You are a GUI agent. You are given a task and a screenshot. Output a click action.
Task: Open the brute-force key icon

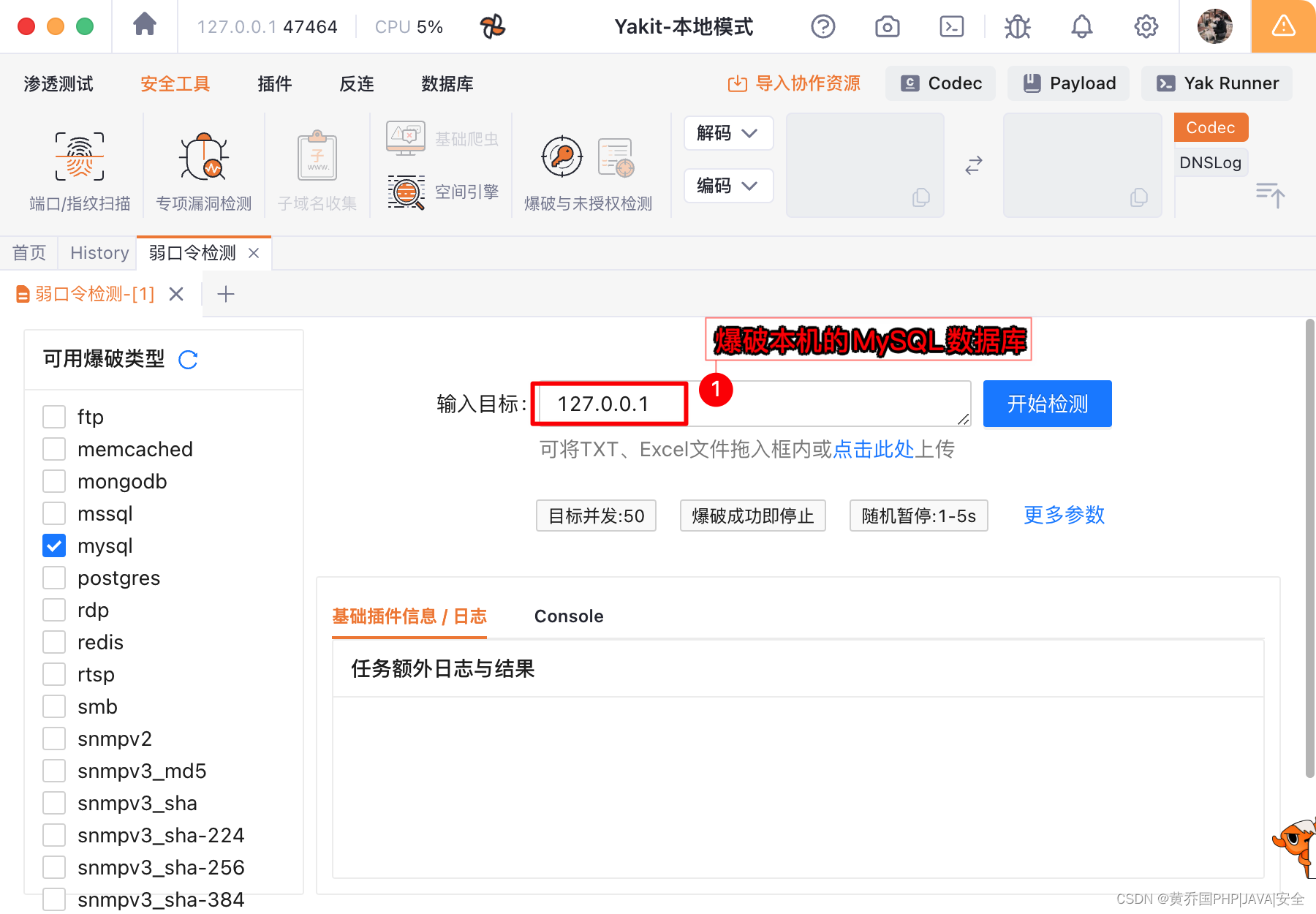(x=561, y=156)
